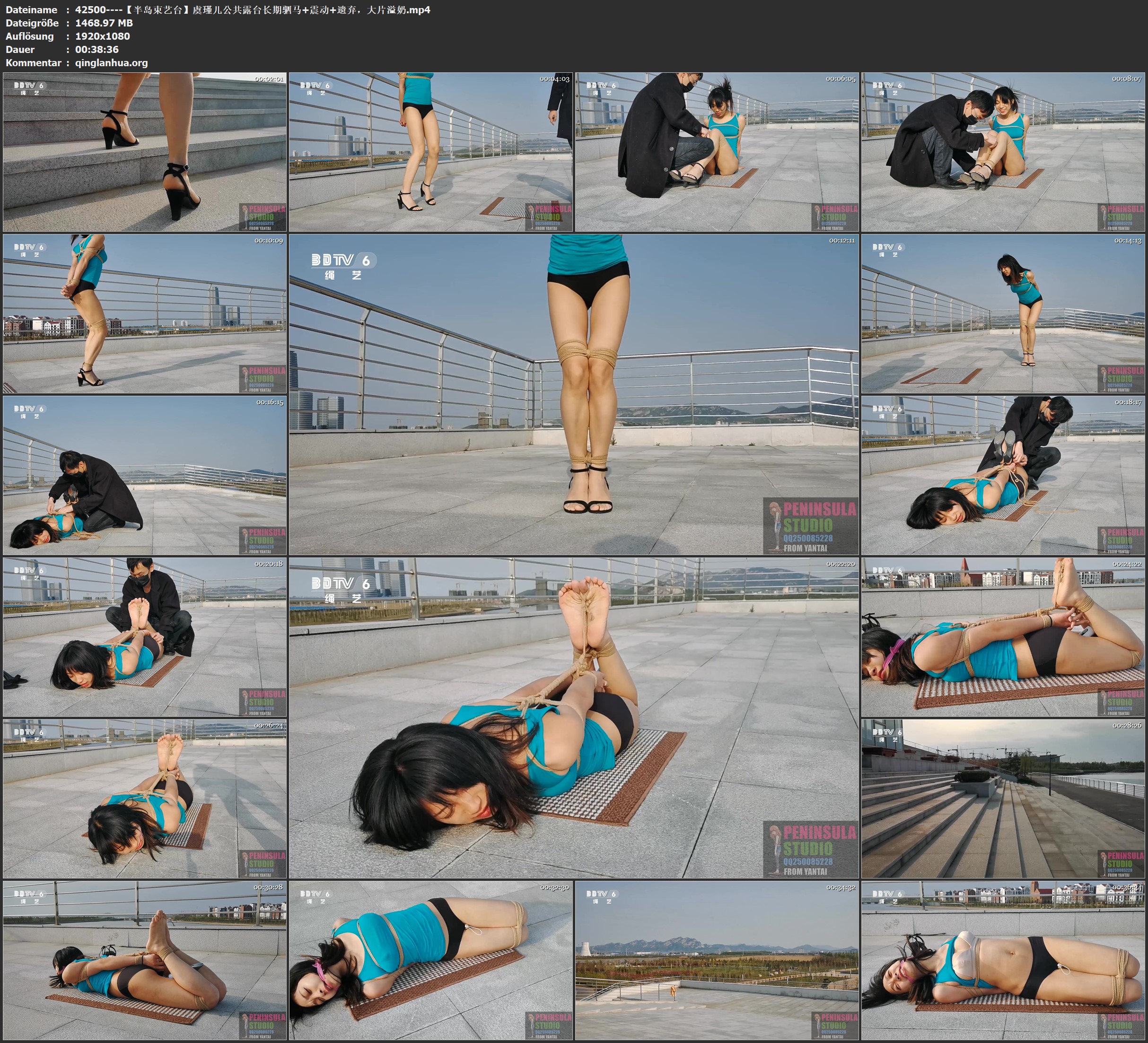The width and height of the screenshot is (1148, 1043).
Task: Click the Dateiname filename text
Action: click(252, 9)
